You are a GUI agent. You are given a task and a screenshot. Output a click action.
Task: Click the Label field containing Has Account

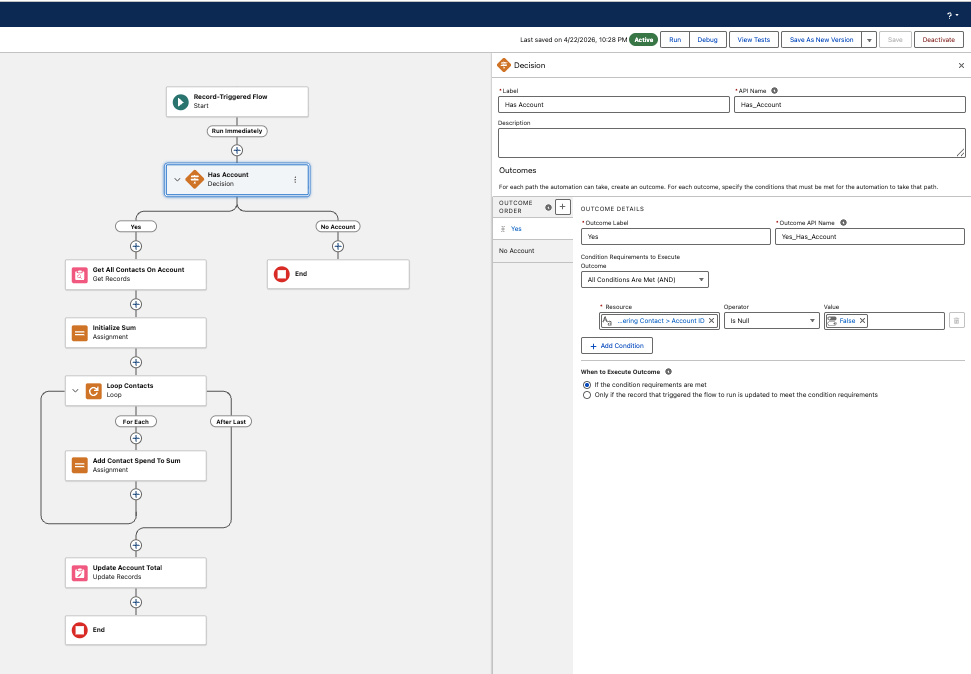click(x=614, y=105)
